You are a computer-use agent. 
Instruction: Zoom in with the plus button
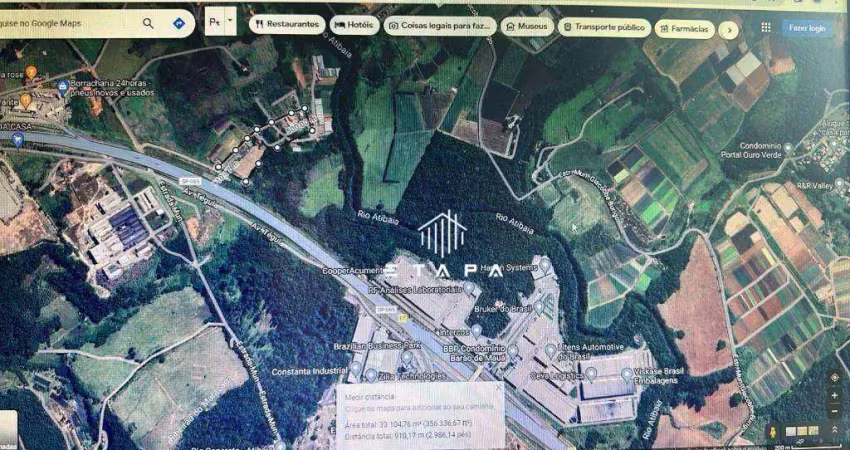(834, 395)
